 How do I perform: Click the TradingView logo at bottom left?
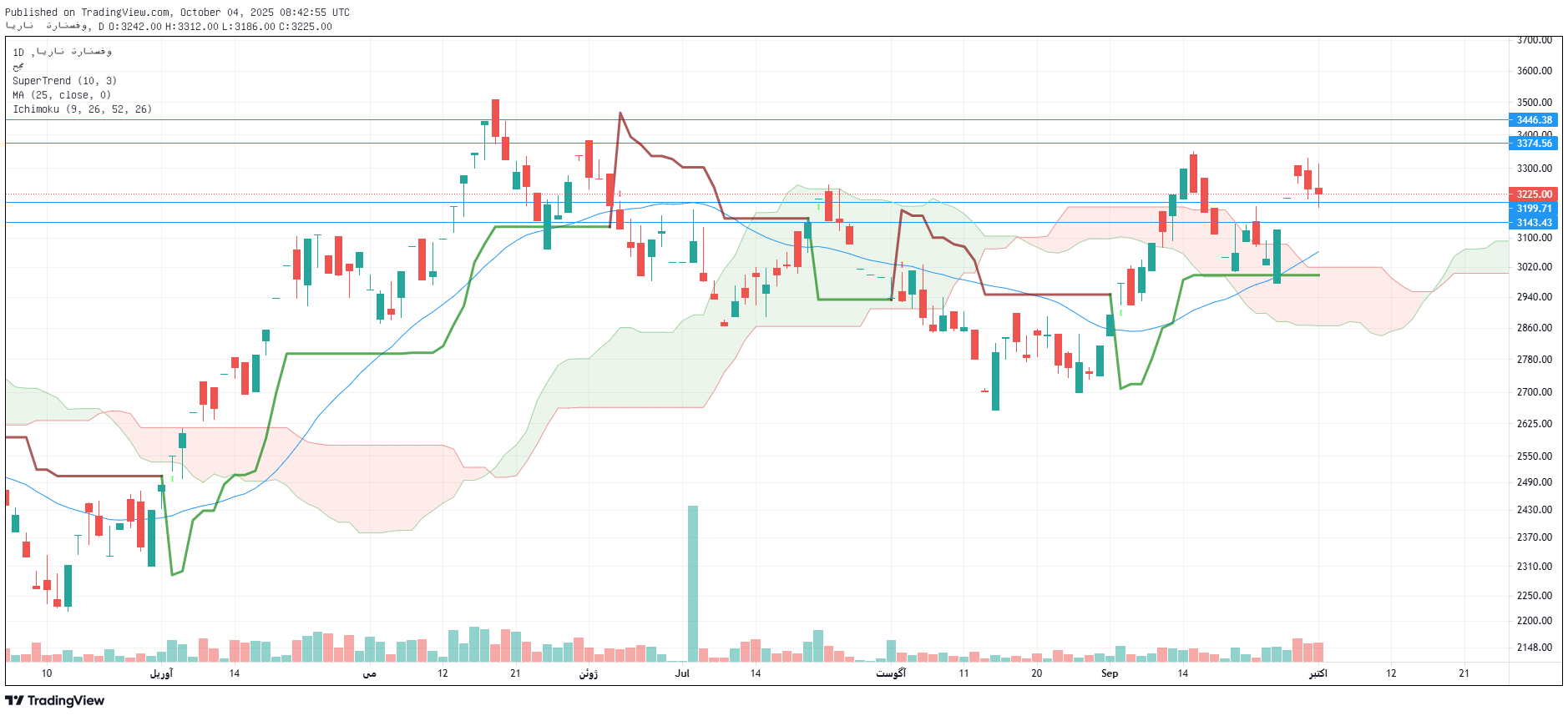55,700
